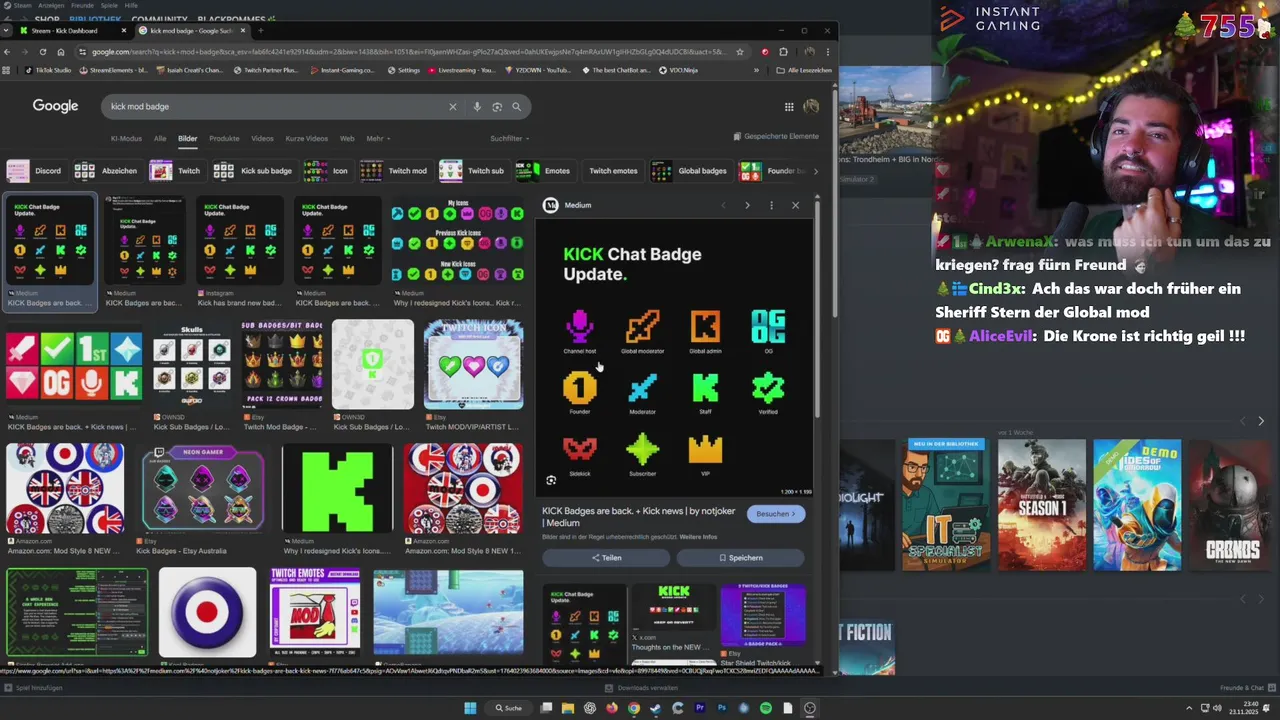The image size is (1280, 720).
Task: Open the Alle Lesezeichen folder
Action: (805, 70)
